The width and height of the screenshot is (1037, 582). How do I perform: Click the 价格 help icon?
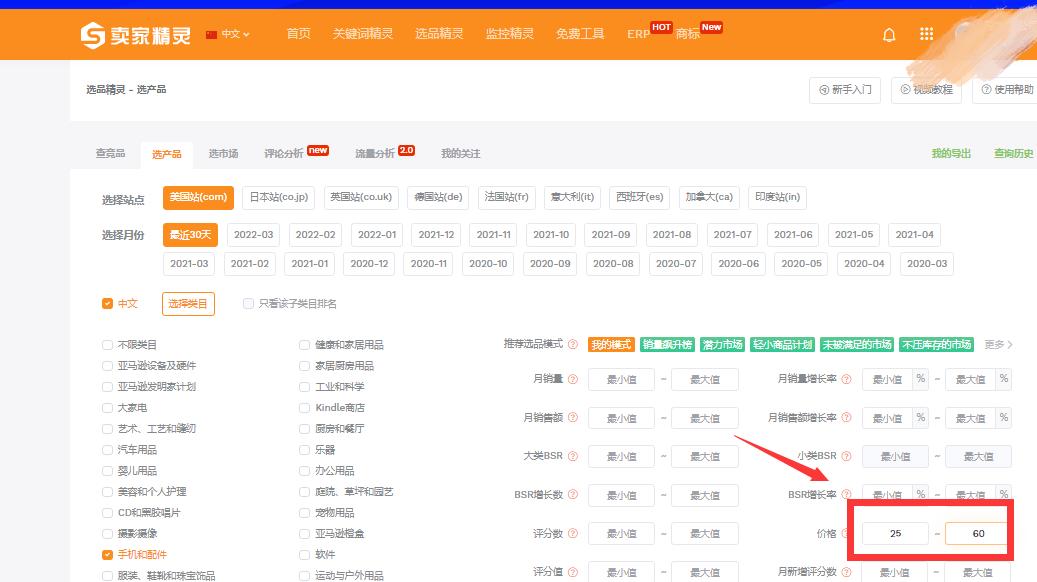pos(846,533)
